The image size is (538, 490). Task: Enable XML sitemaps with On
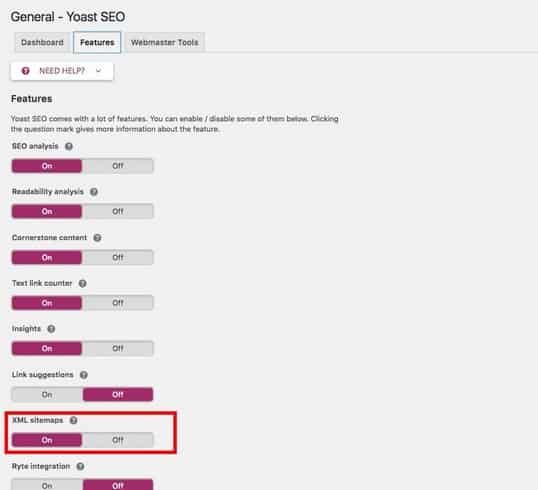click(x=47, y=440)
